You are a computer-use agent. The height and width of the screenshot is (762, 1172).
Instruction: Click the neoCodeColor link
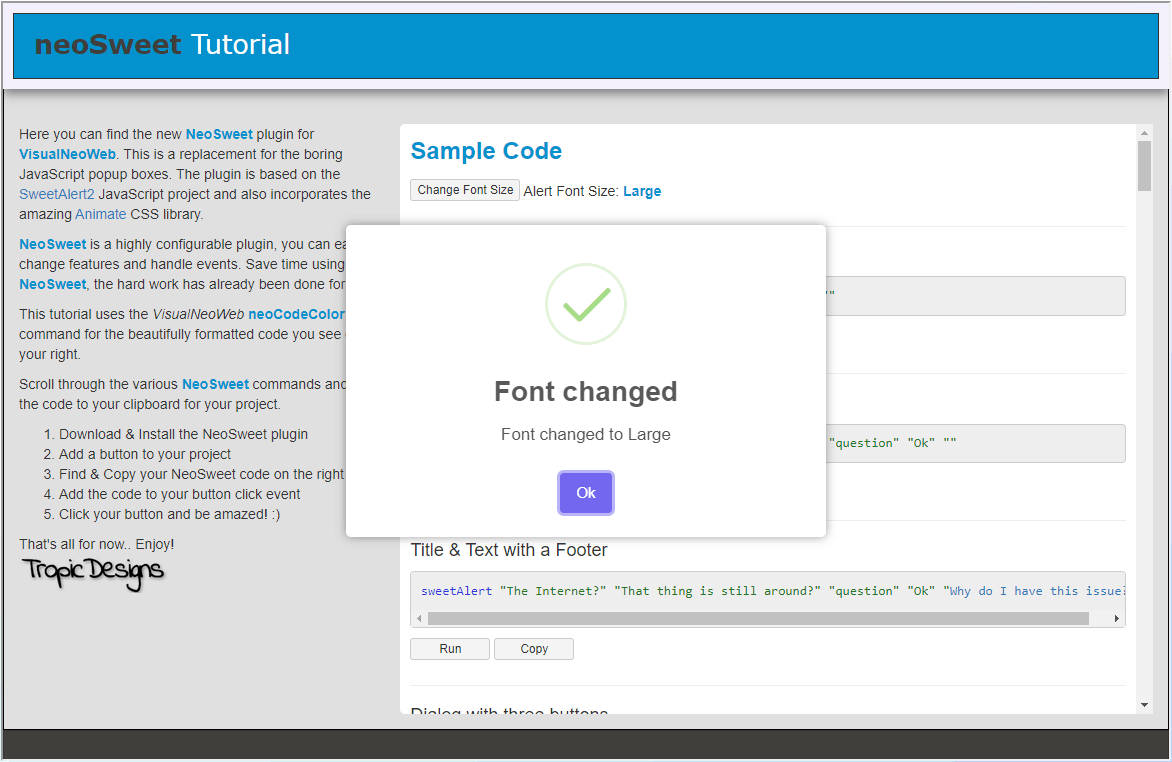[x=296, y=314]
